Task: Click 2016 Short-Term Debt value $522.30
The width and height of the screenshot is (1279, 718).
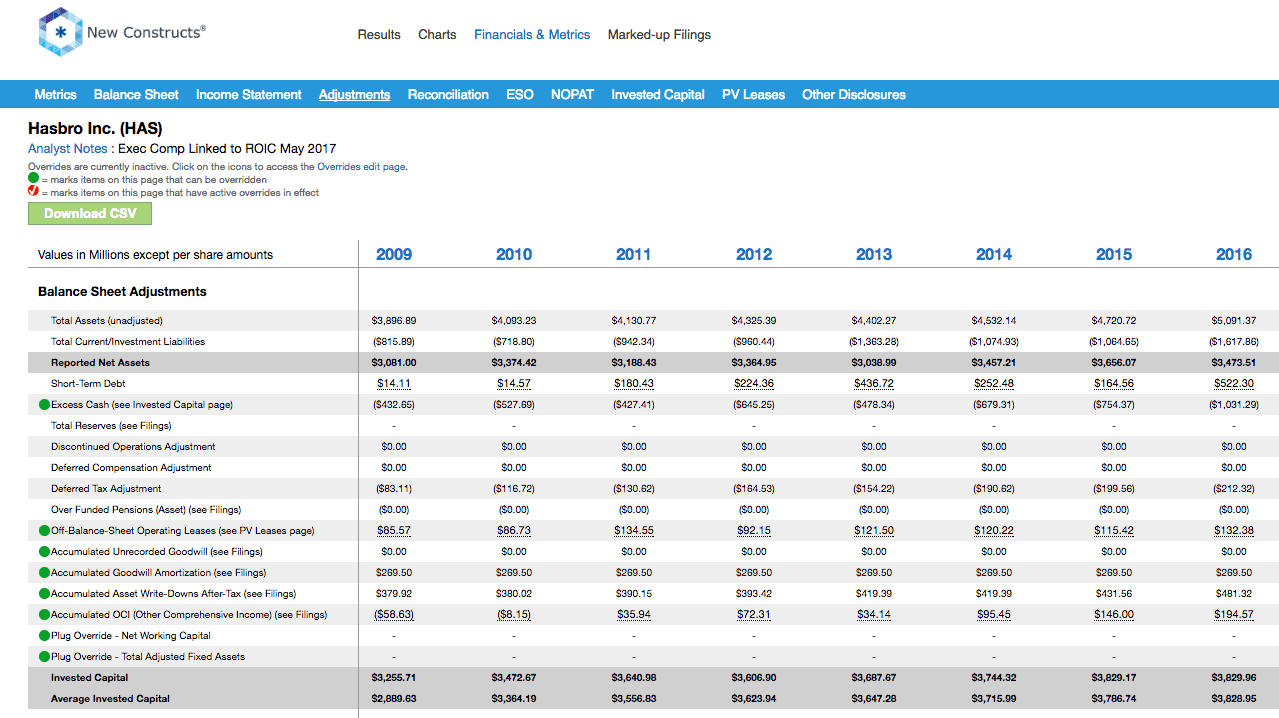Action: tap(1234, 384)
